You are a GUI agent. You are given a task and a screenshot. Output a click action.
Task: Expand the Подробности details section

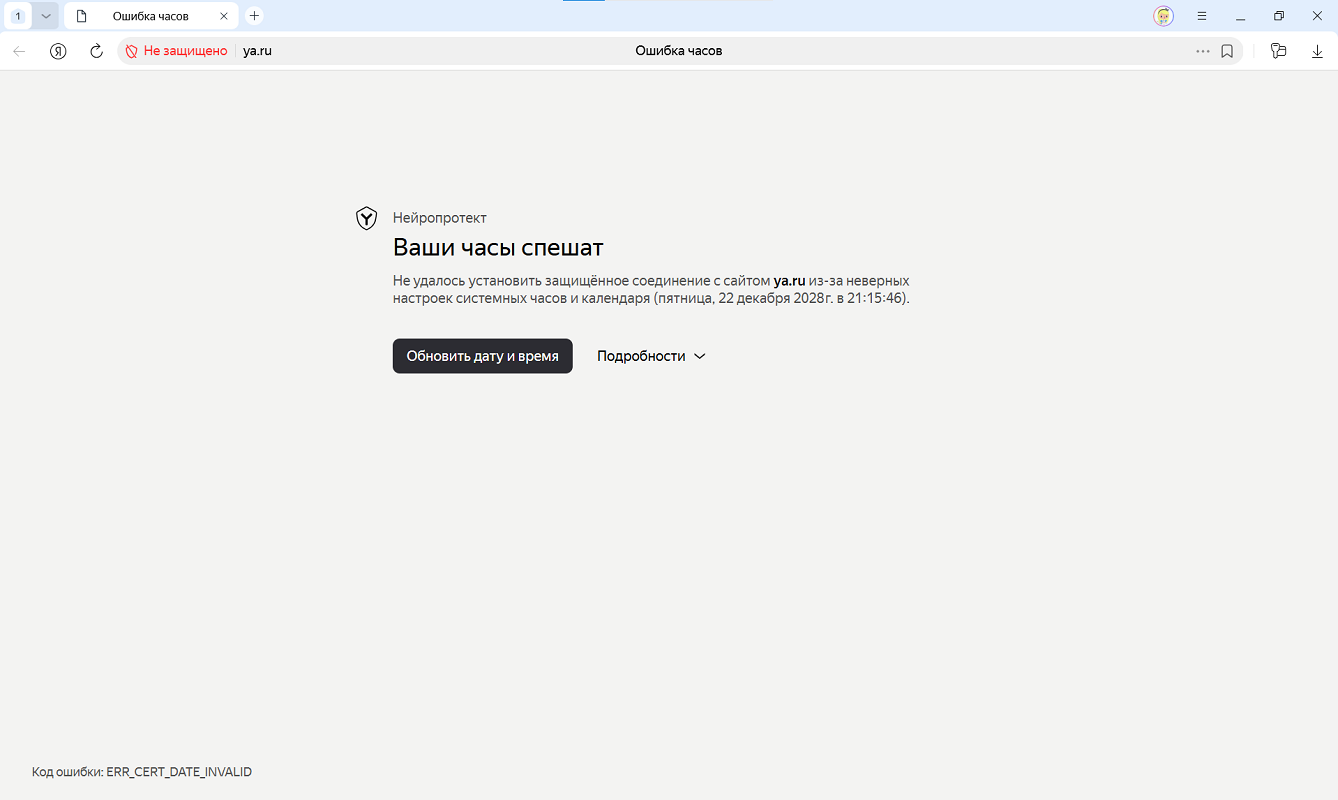(x=651, y=356)
